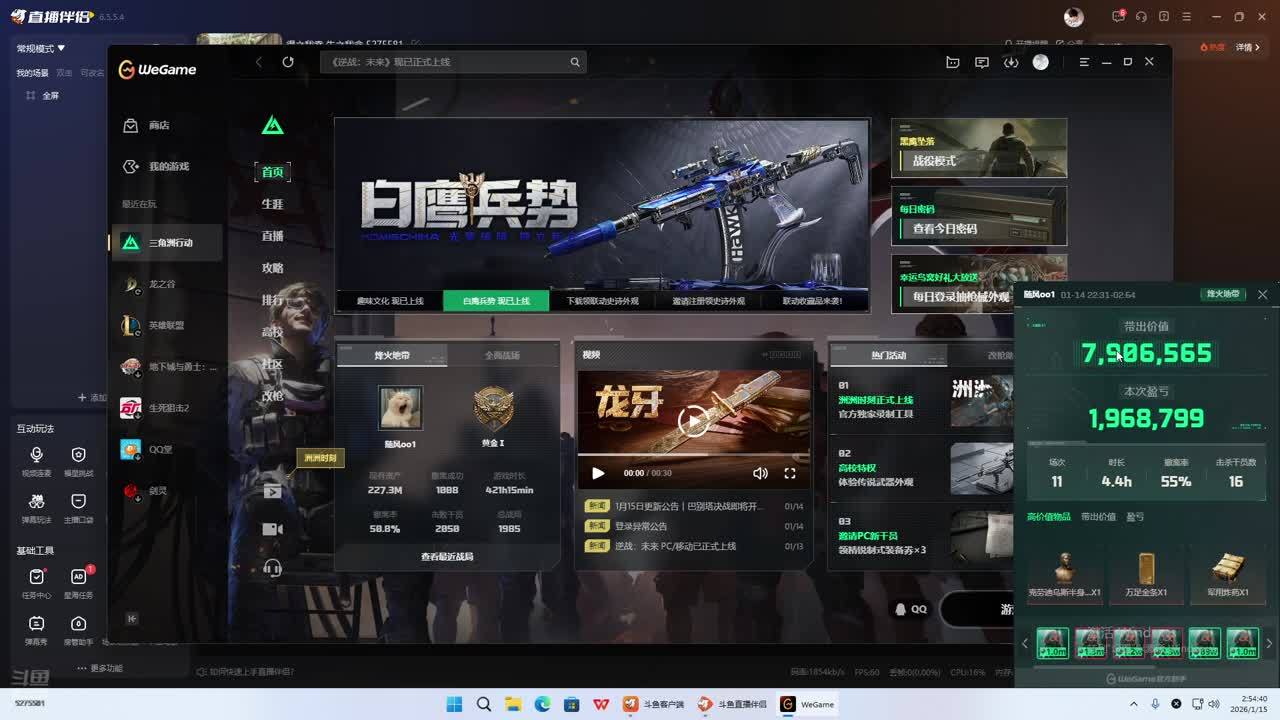Open 任务中心 icon in basic tools
Viewport: 1280px width, 720px height.
pos(37,577)
